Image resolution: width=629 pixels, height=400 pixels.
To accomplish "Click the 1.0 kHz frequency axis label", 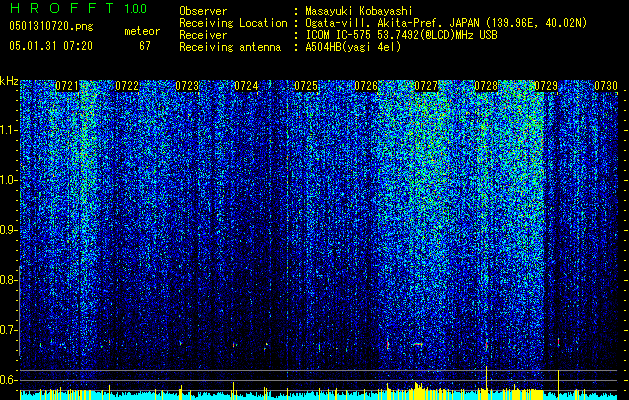I will (9, 181).
